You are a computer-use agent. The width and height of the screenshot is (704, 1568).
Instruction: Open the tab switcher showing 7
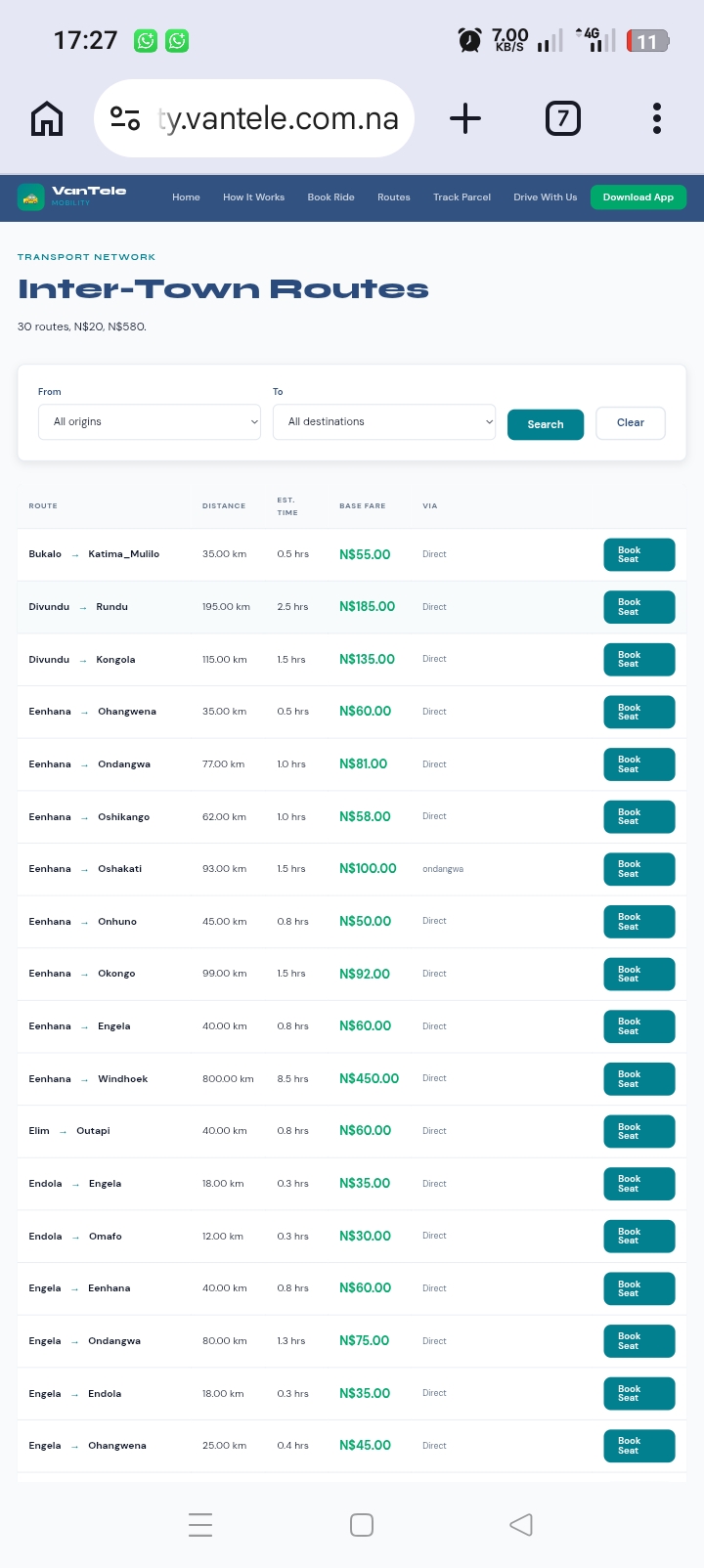coord(562,119)
